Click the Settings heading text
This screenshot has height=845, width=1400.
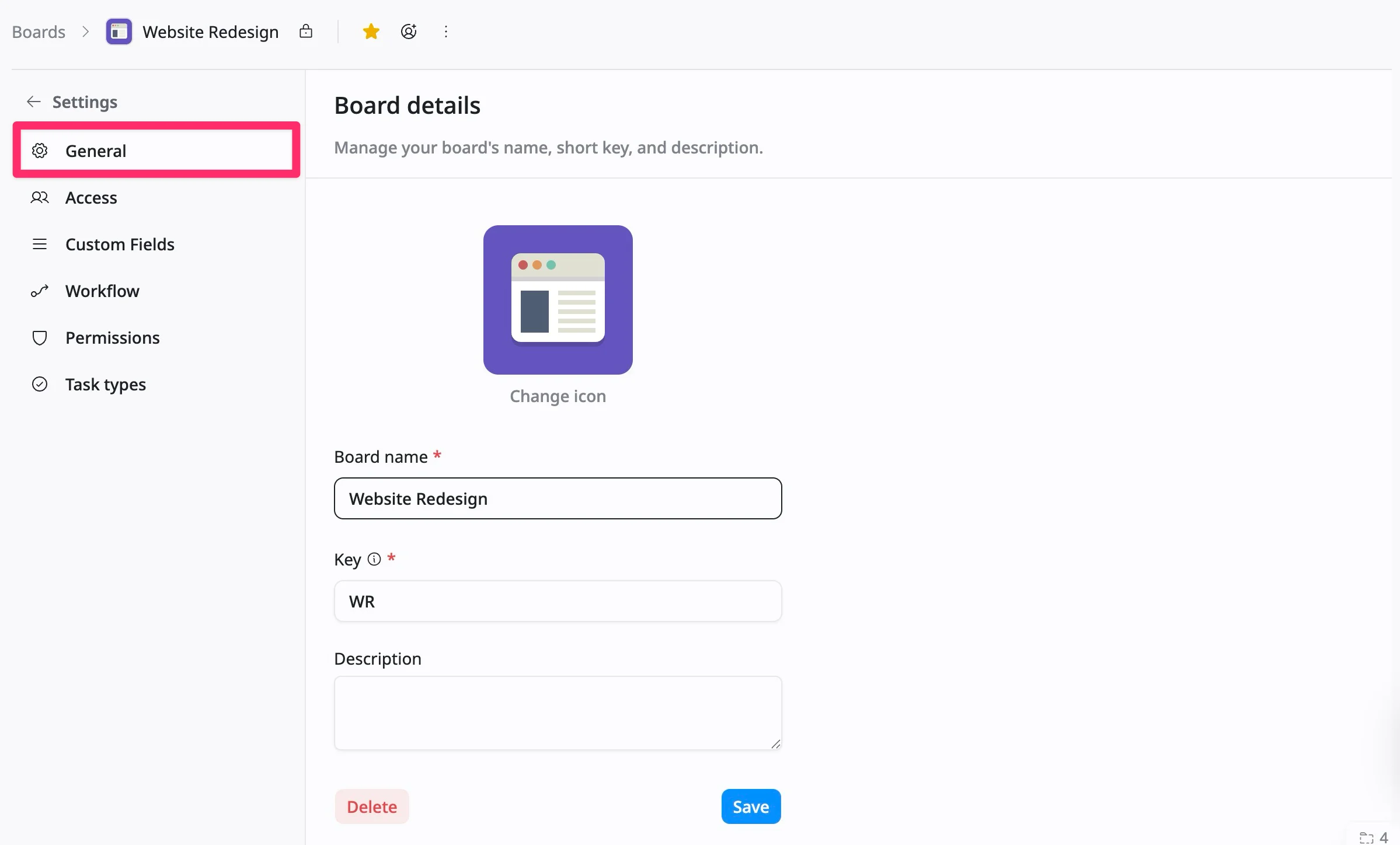pyautogui.click(x=85, y=102)
